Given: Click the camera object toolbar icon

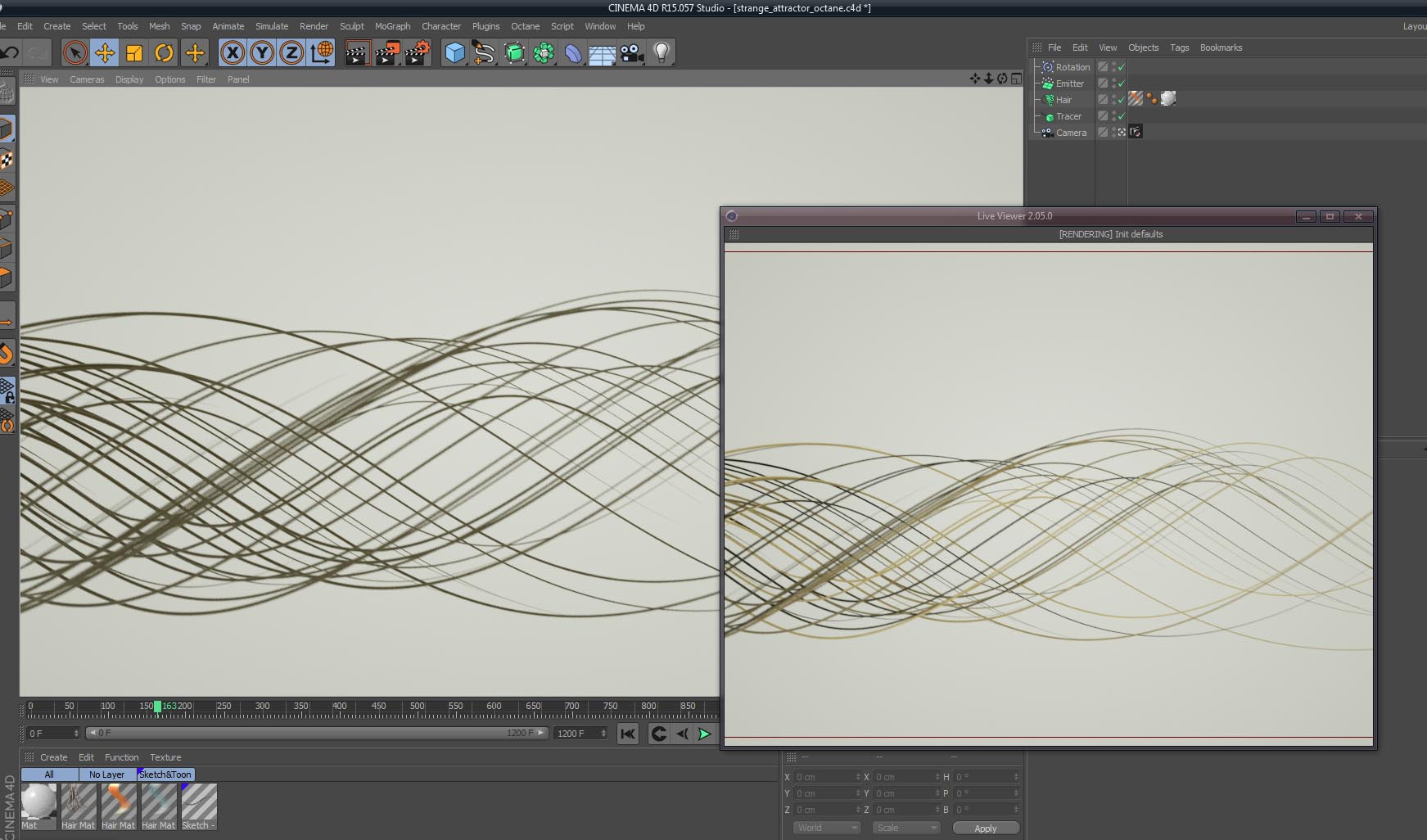Looking at the screenshot, I should pyautogui.click(x=632, y=53).
